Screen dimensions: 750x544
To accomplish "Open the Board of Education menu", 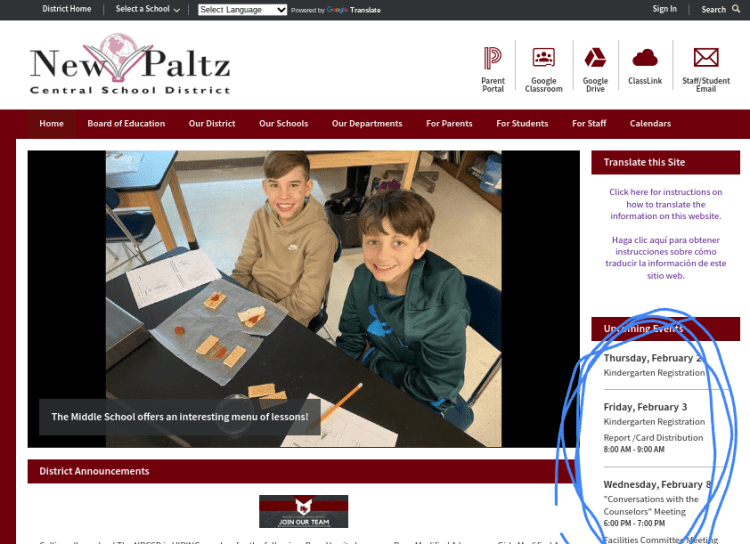I will click(x=126, y=124).
